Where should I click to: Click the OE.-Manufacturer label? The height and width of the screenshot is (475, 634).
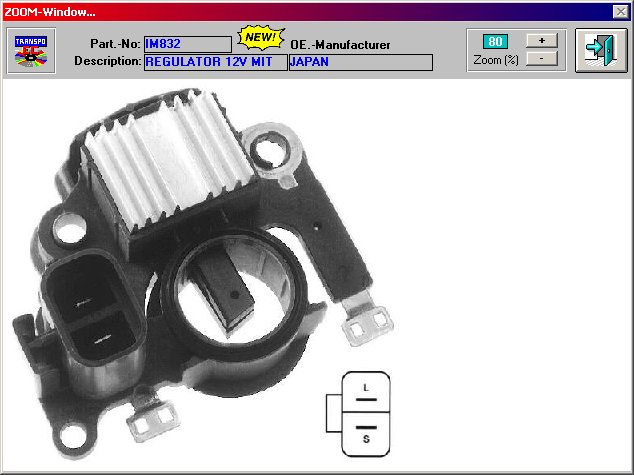tap(340, 44)
